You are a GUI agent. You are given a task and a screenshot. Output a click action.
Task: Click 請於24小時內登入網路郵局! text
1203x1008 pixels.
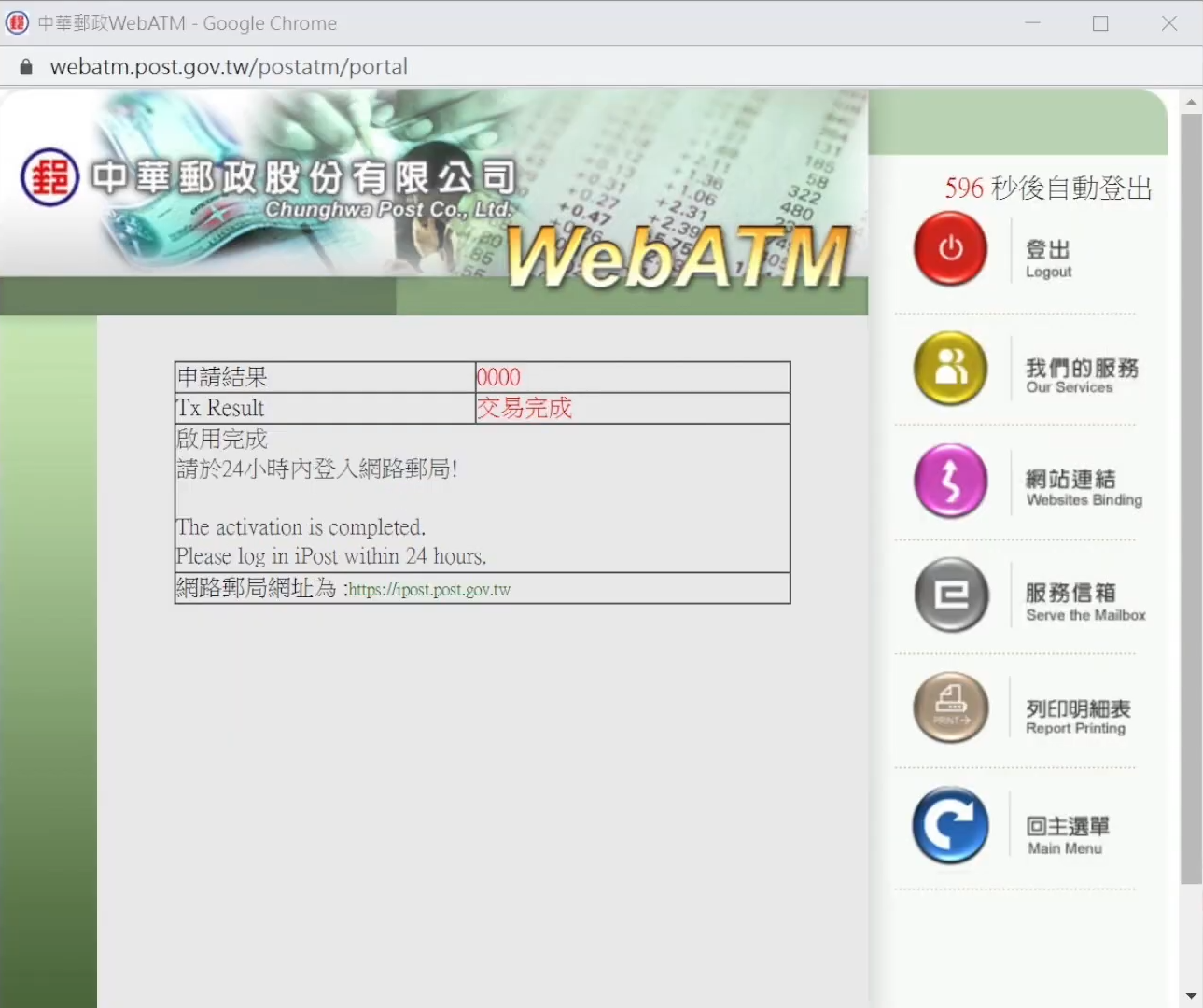coord(317,469)
